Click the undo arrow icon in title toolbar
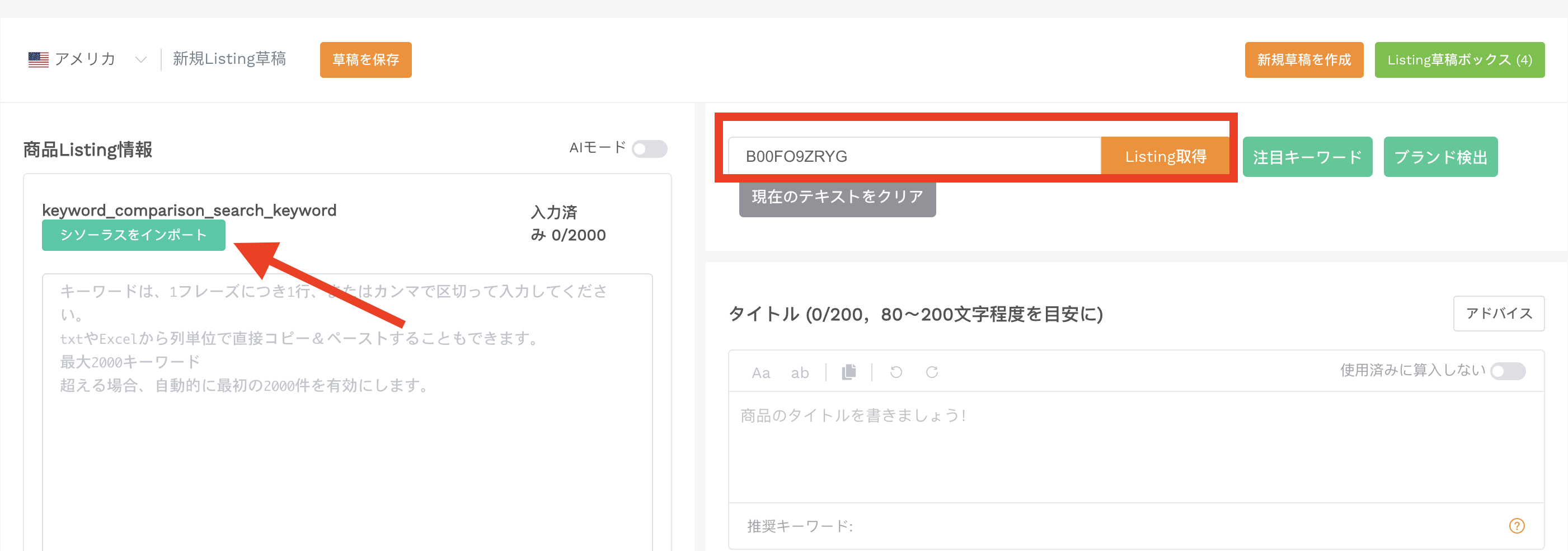Screen dimensions: 1568x551 point(896,372)
